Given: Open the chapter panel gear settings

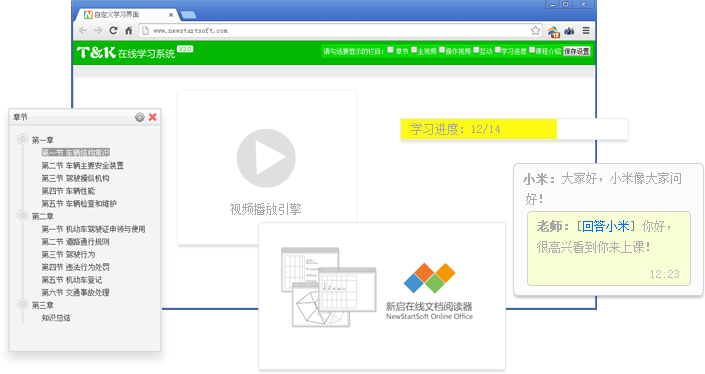Looking at the screenshot, I should pyautogui.click(x=140, y=117).
